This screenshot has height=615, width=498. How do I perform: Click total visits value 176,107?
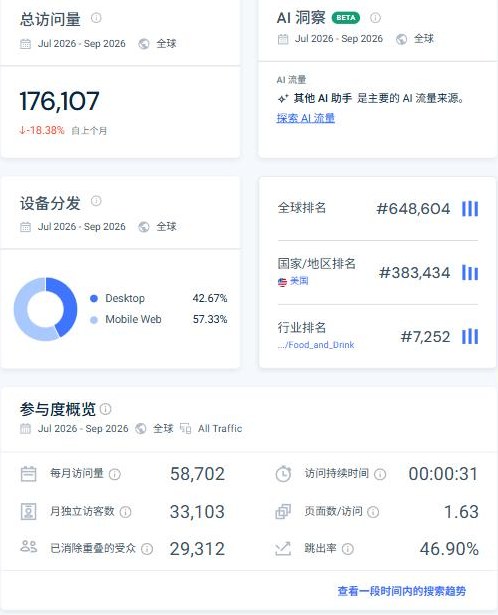[x=60, y=101]
